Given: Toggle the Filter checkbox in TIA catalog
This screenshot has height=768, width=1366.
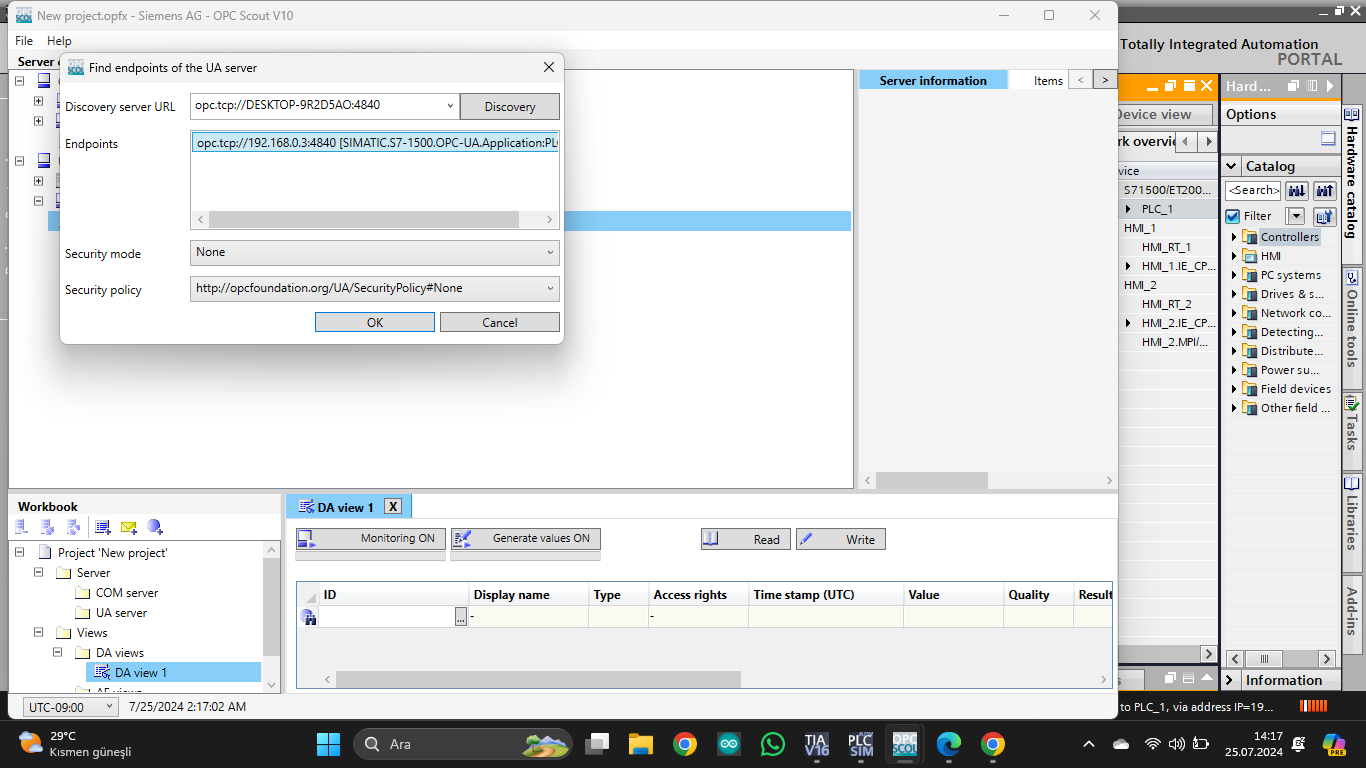Looking at the screenshot, I should (1233, 216).
